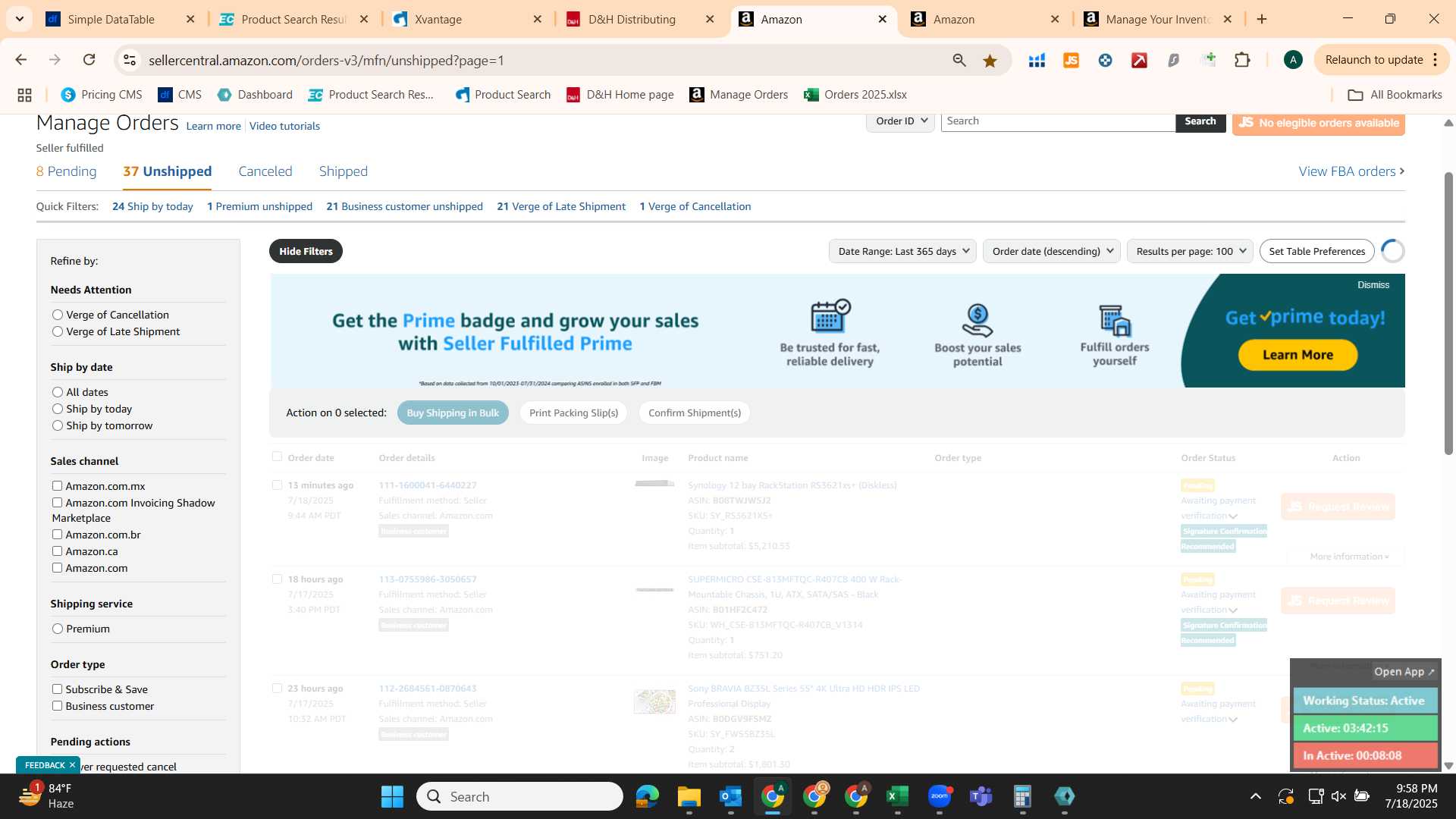Click Learn More on Prime banner
The width and height of the screenshot is (1456, 819).
click(x=1298, y=355)
